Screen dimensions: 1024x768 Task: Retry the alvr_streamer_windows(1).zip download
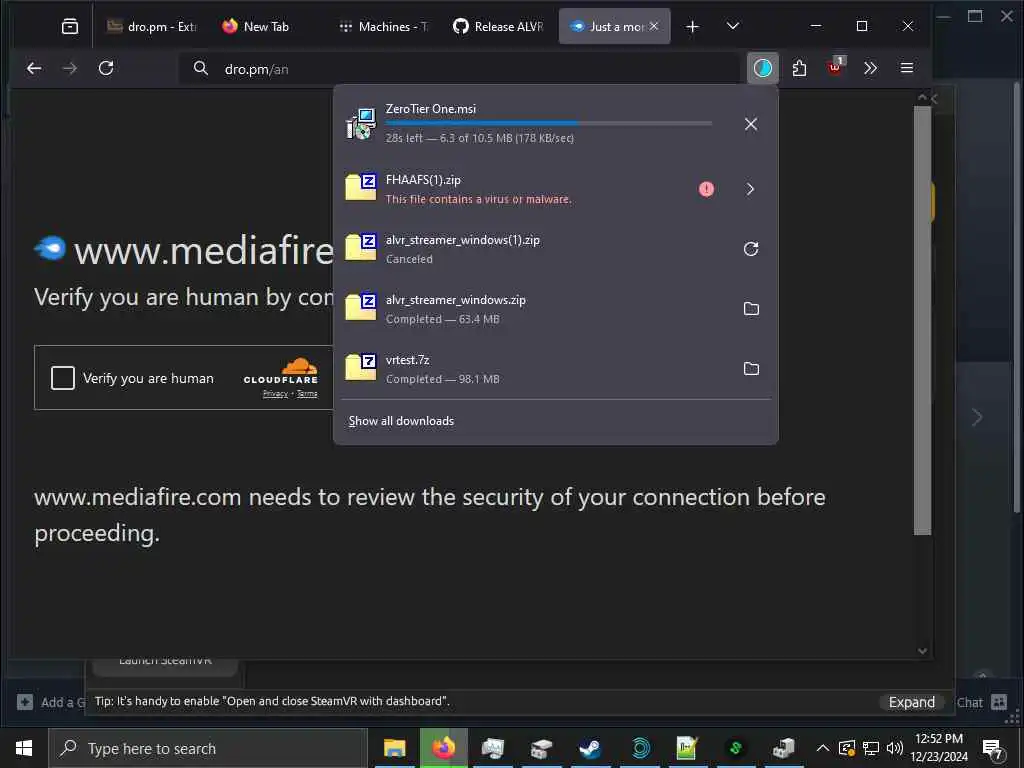[x=751, y=249]
